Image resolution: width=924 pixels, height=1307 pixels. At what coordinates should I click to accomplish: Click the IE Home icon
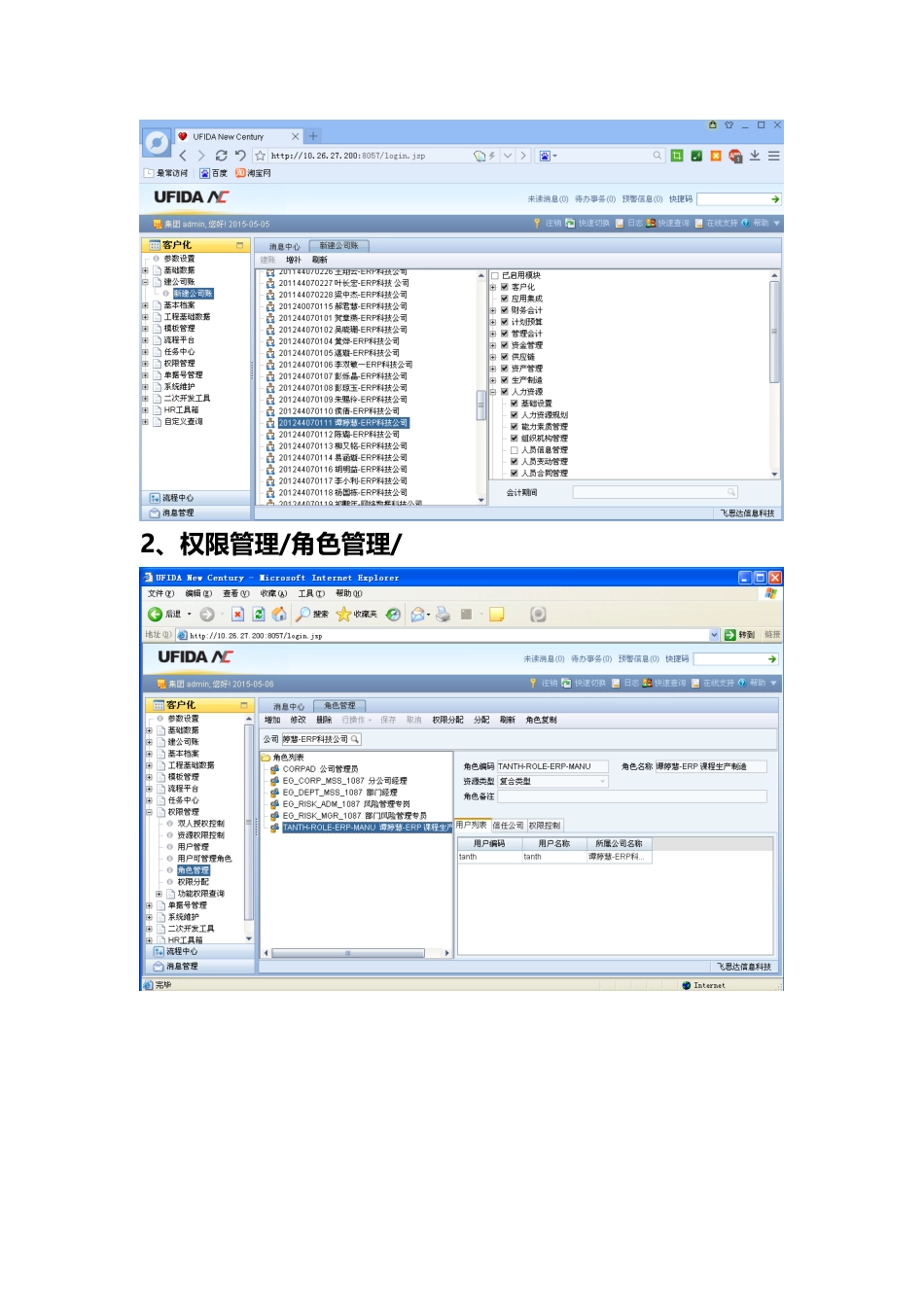tap(279, 615)
